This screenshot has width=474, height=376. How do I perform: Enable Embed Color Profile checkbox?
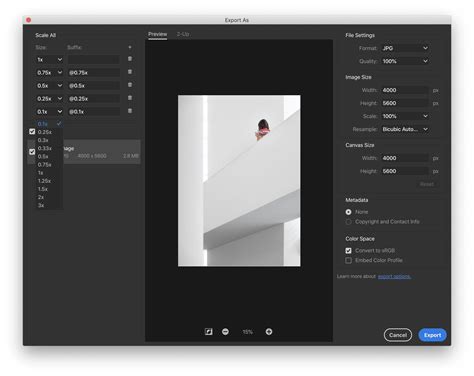tap(349, 260)
